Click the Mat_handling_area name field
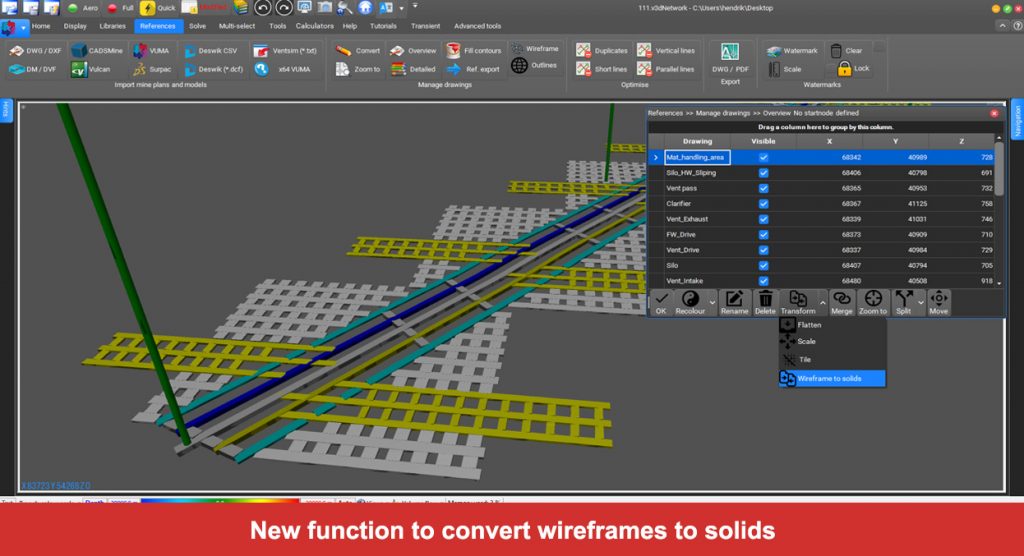 (697, 157)
